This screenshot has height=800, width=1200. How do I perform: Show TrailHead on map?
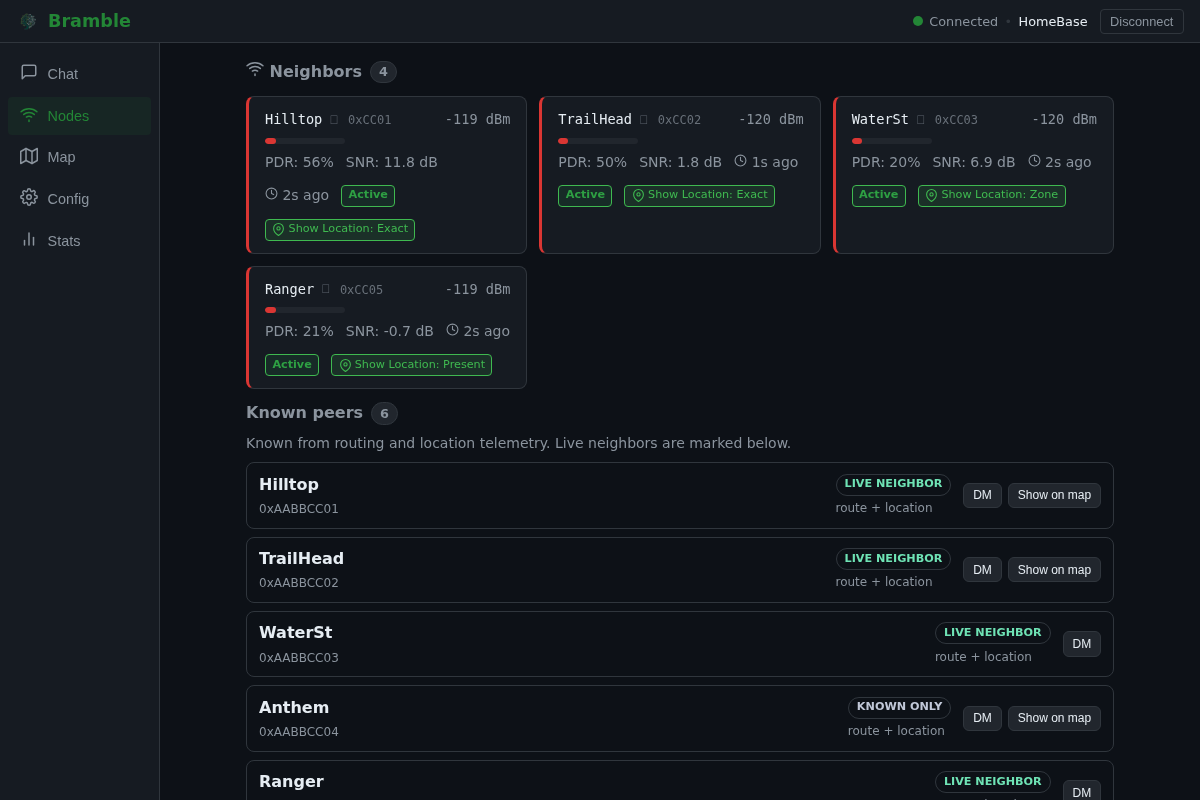1054,570
